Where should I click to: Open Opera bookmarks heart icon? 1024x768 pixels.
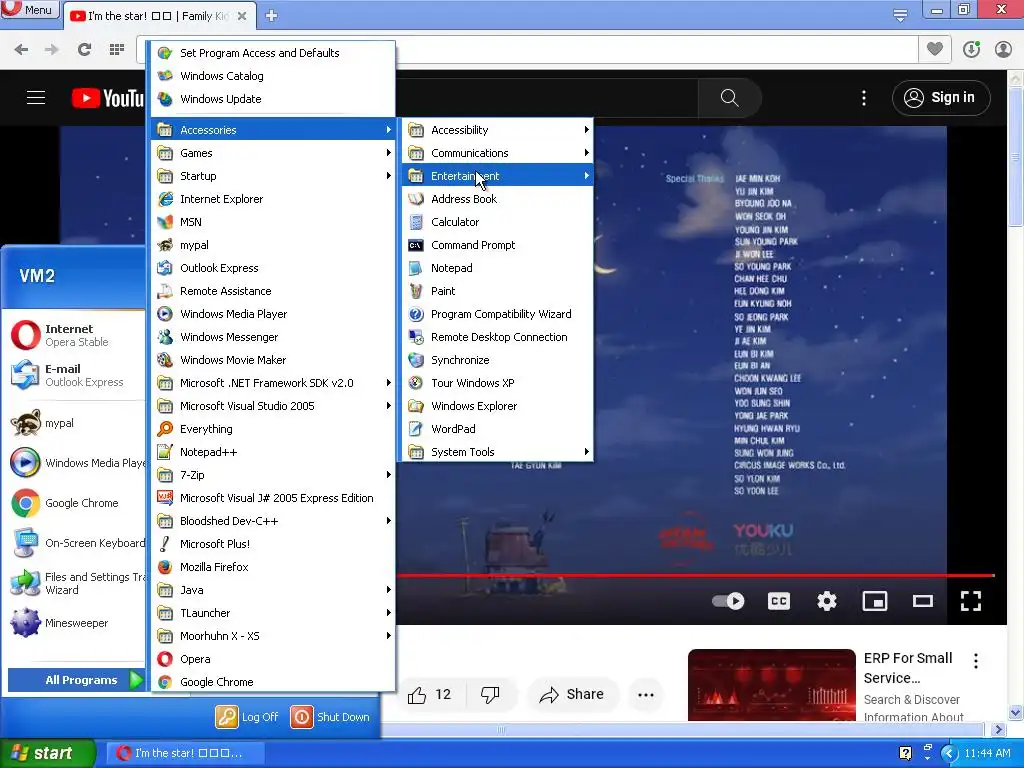[x=935, y=49]
